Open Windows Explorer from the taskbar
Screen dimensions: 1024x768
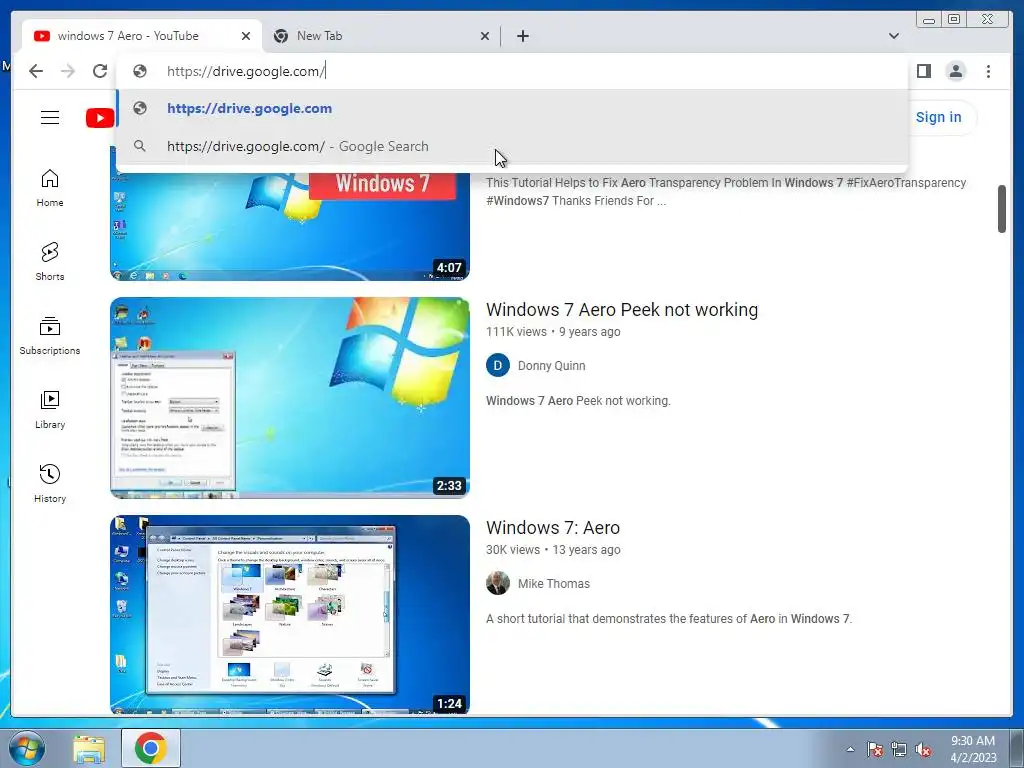89,749
